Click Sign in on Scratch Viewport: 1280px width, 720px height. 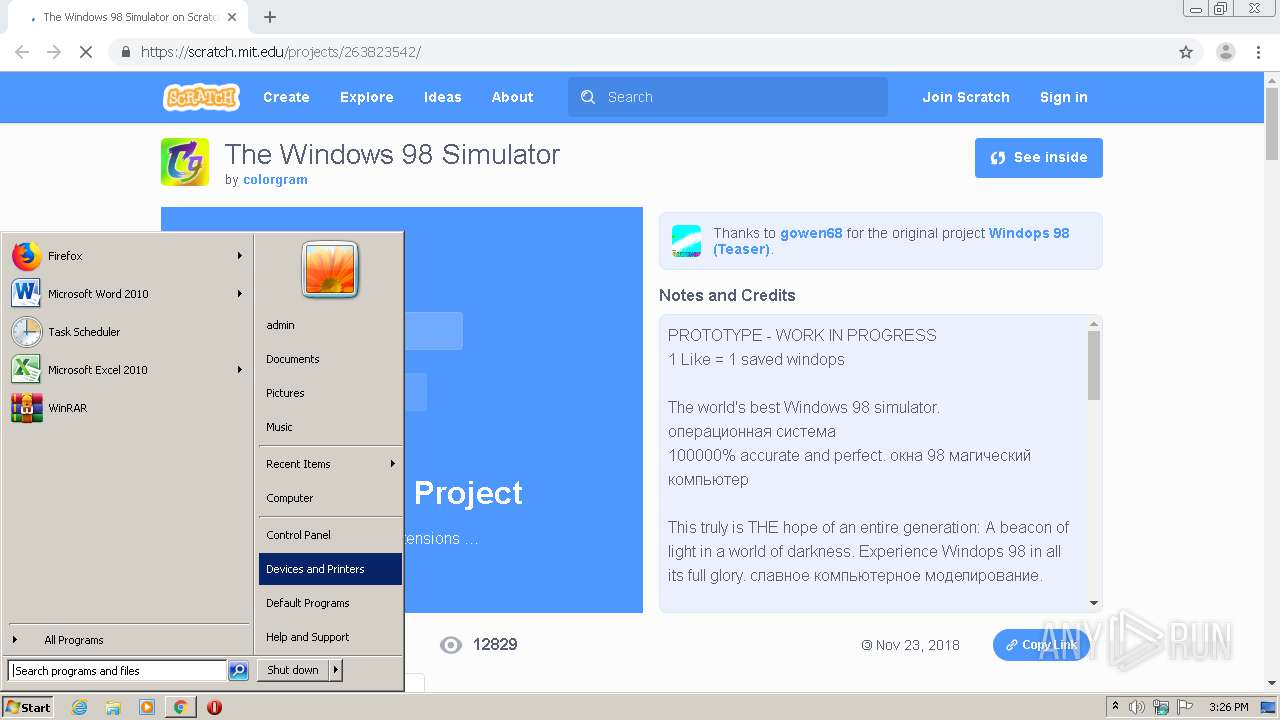point(1063,97)
